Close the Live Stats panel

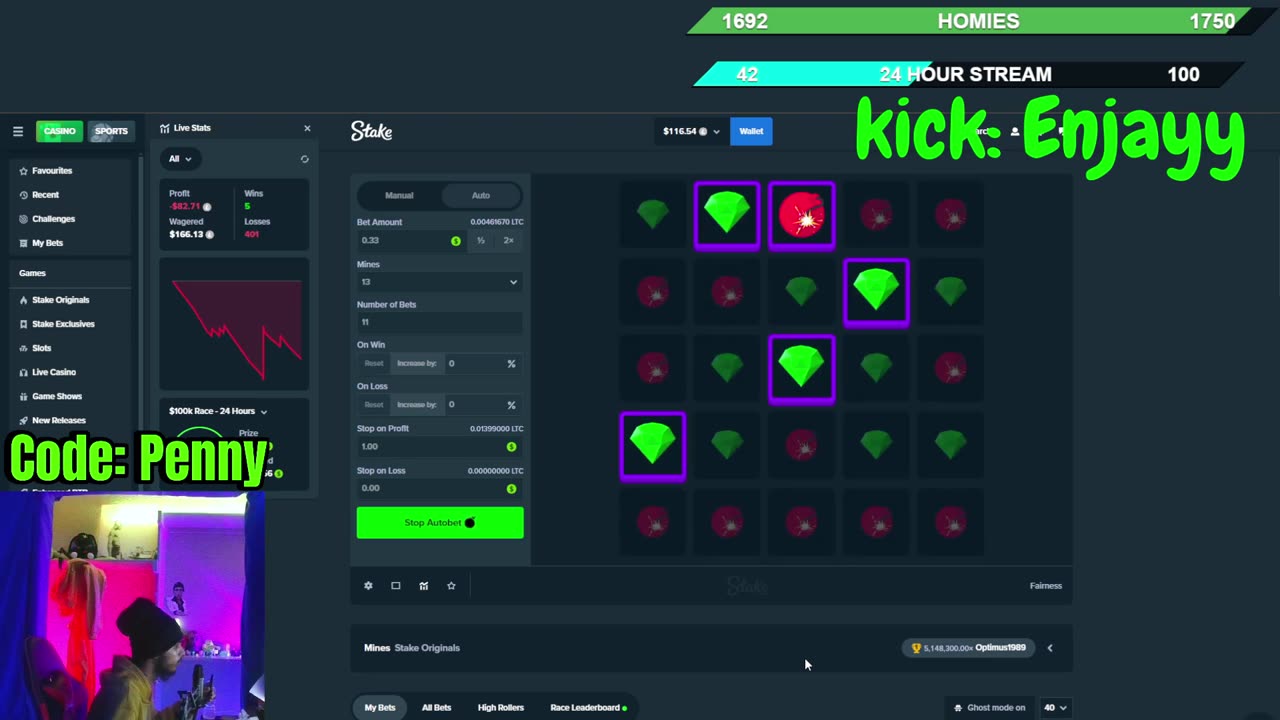(x=307, y=128)
